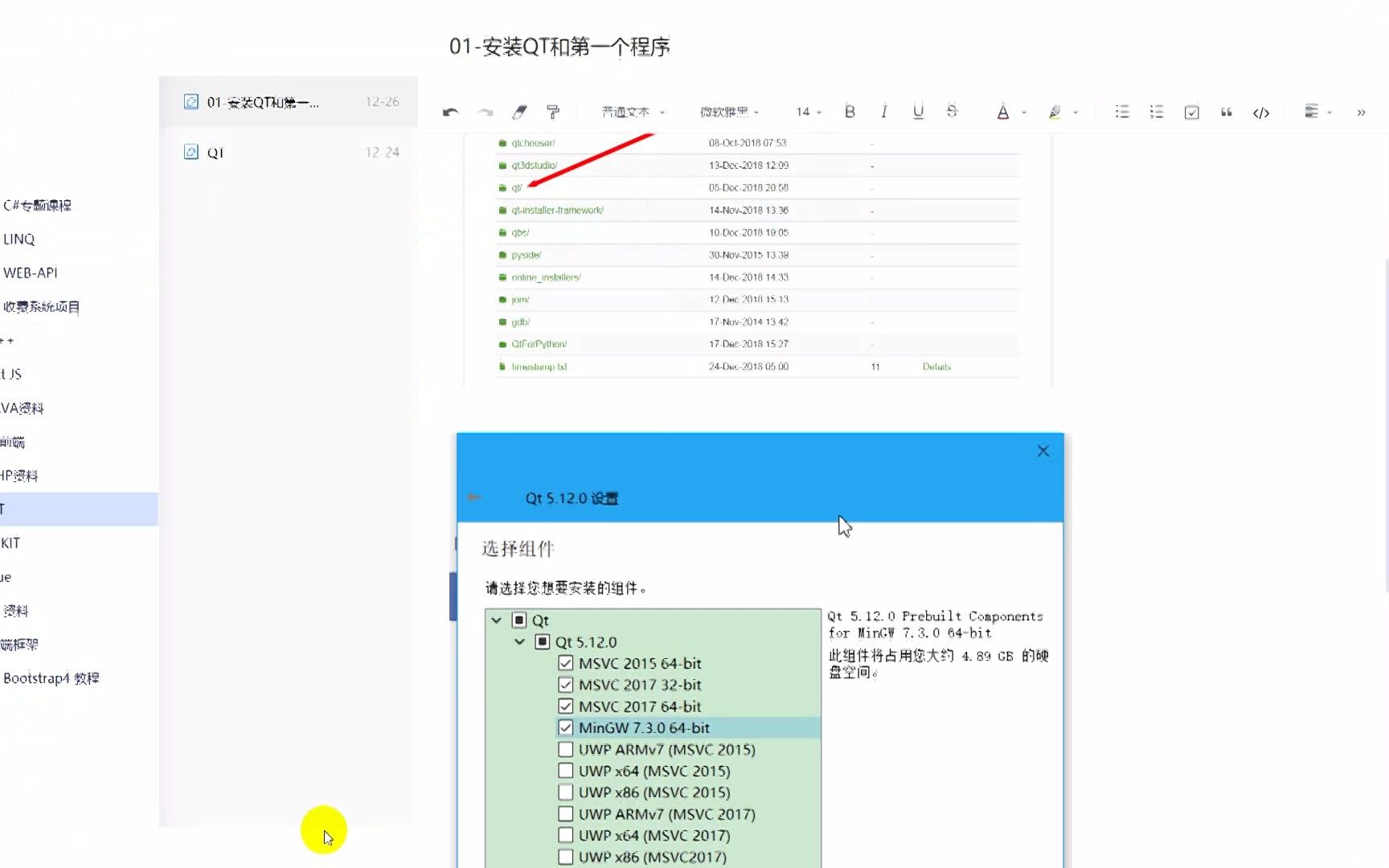
Task: Insert a block quote
Action: pyautogui.click(x=1227, y=113)
